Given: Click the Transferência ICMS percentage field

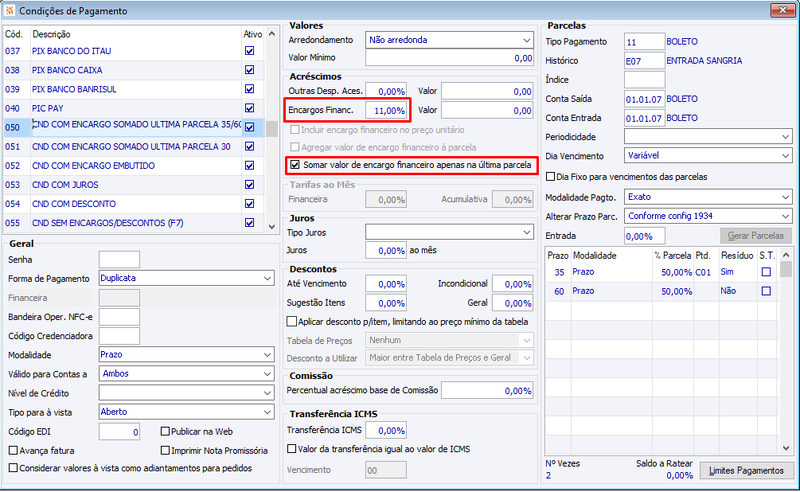Looking at the screenshot, I should click(386, 430).
